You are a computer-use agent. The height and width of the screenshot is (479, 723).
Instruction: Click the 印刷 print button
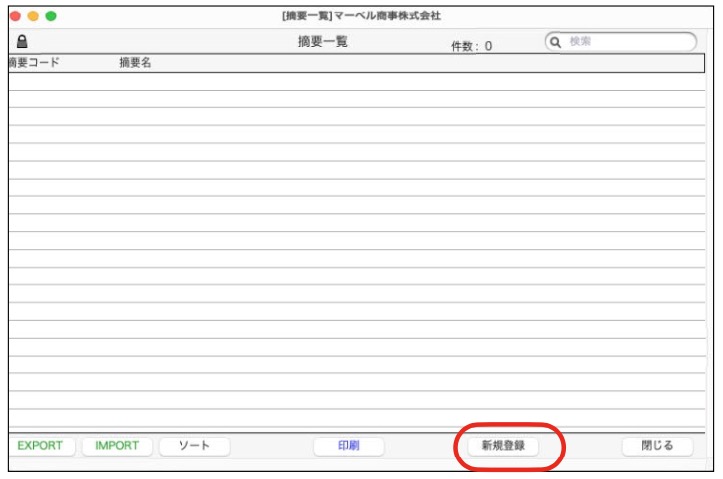point(348,446)
